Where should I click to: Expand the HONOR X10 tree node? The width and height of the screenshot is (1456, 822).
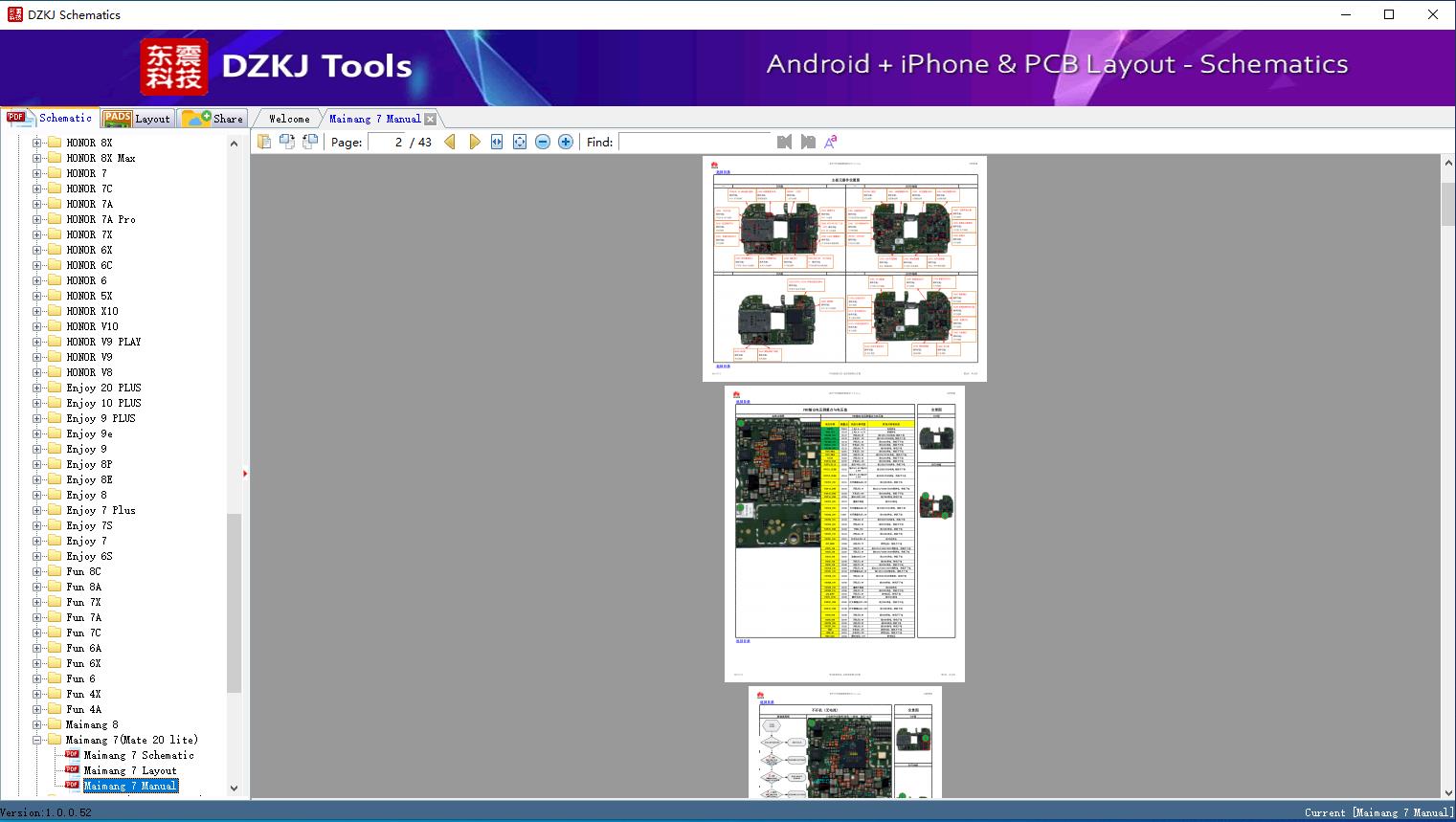pos(37,311)
